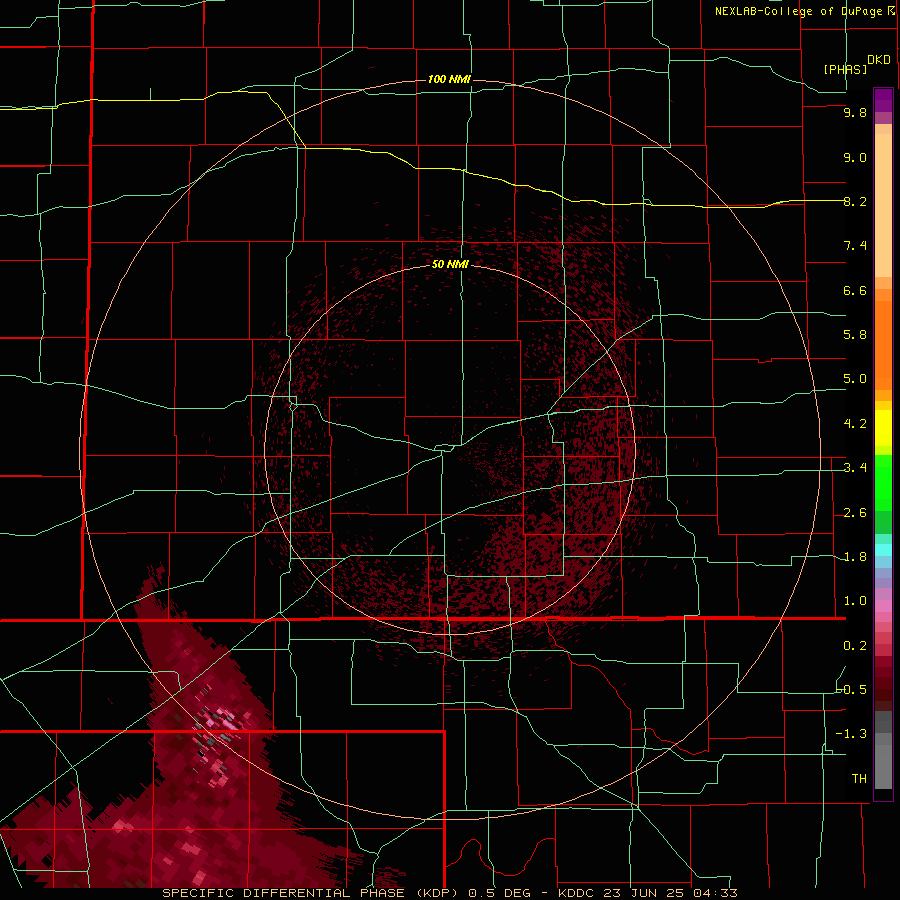The image size is (900, 900).
Task: Click the 0.5 DEG elevation text in caption
Action: [x=500, y=893]
